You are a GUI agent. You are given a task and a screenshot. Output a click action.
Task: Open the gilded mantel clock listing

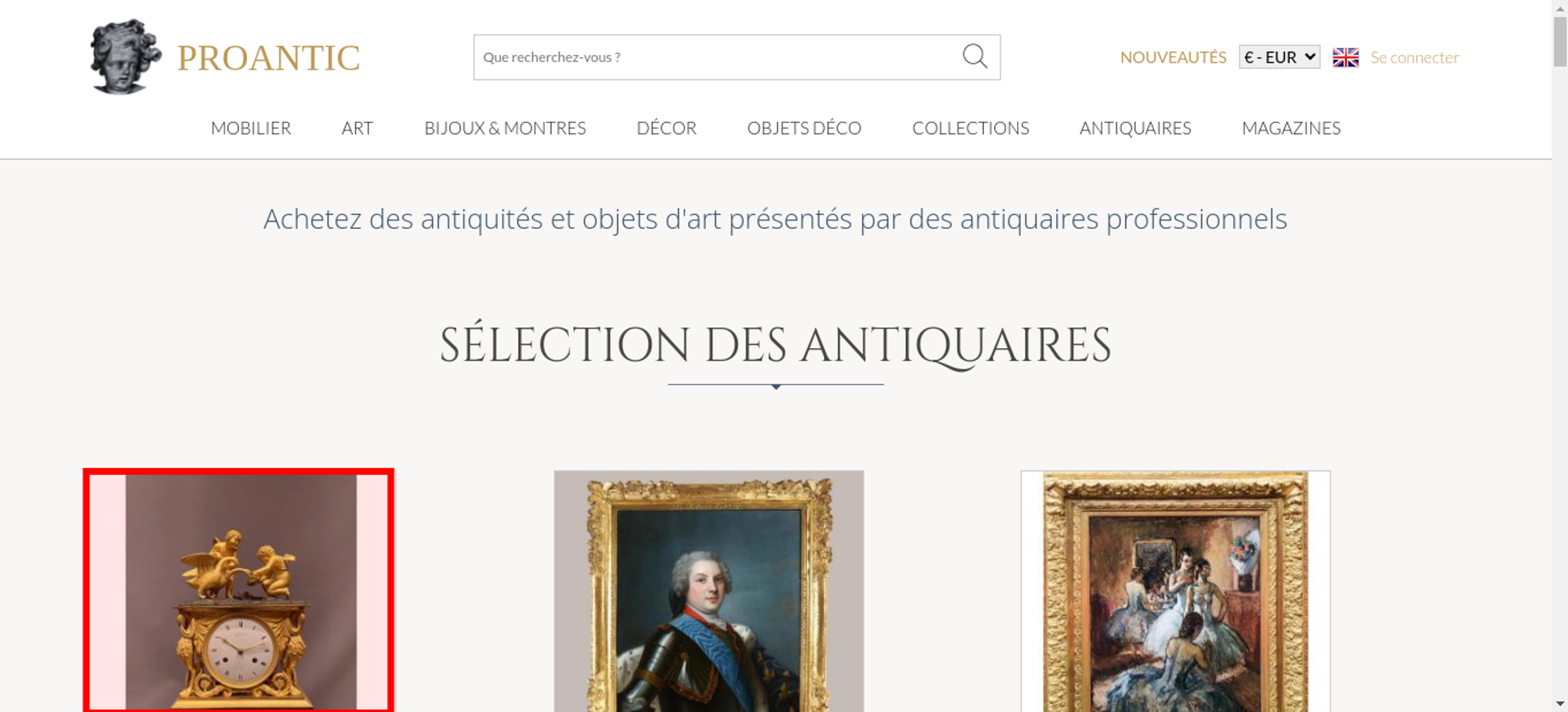coord(239,591)
